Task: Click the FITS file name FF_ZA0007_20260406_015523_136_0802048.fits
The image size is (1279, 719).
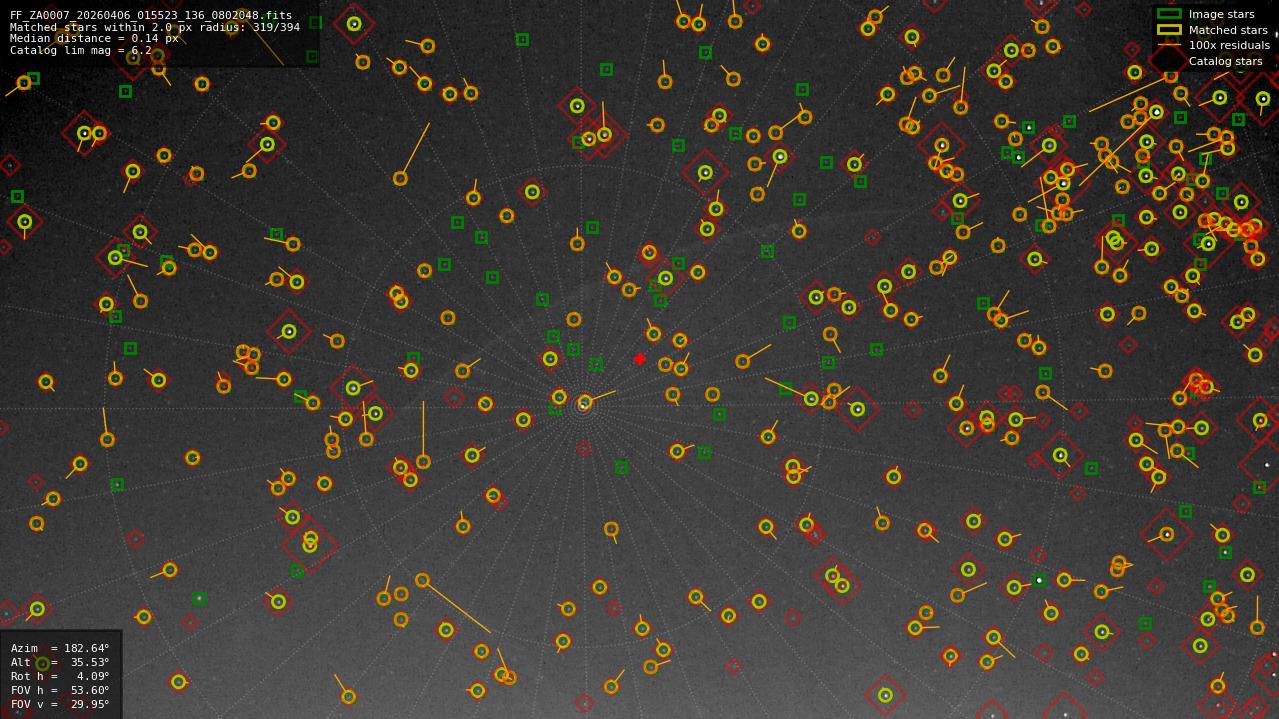Action: point(151,16)
